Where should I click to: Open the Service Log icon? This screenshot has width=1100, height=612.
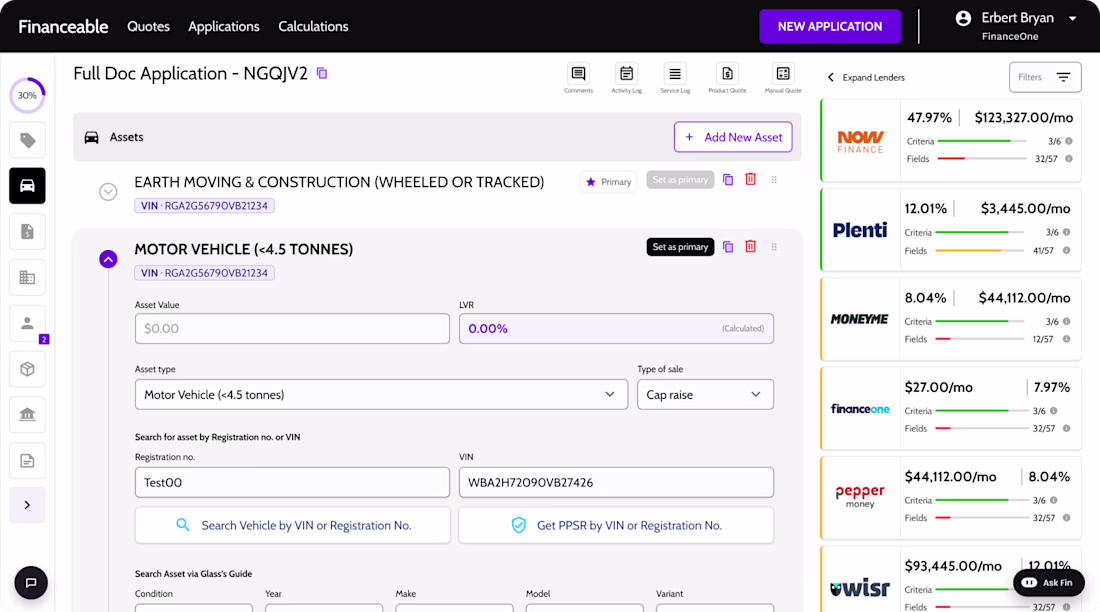pos(675,74)
